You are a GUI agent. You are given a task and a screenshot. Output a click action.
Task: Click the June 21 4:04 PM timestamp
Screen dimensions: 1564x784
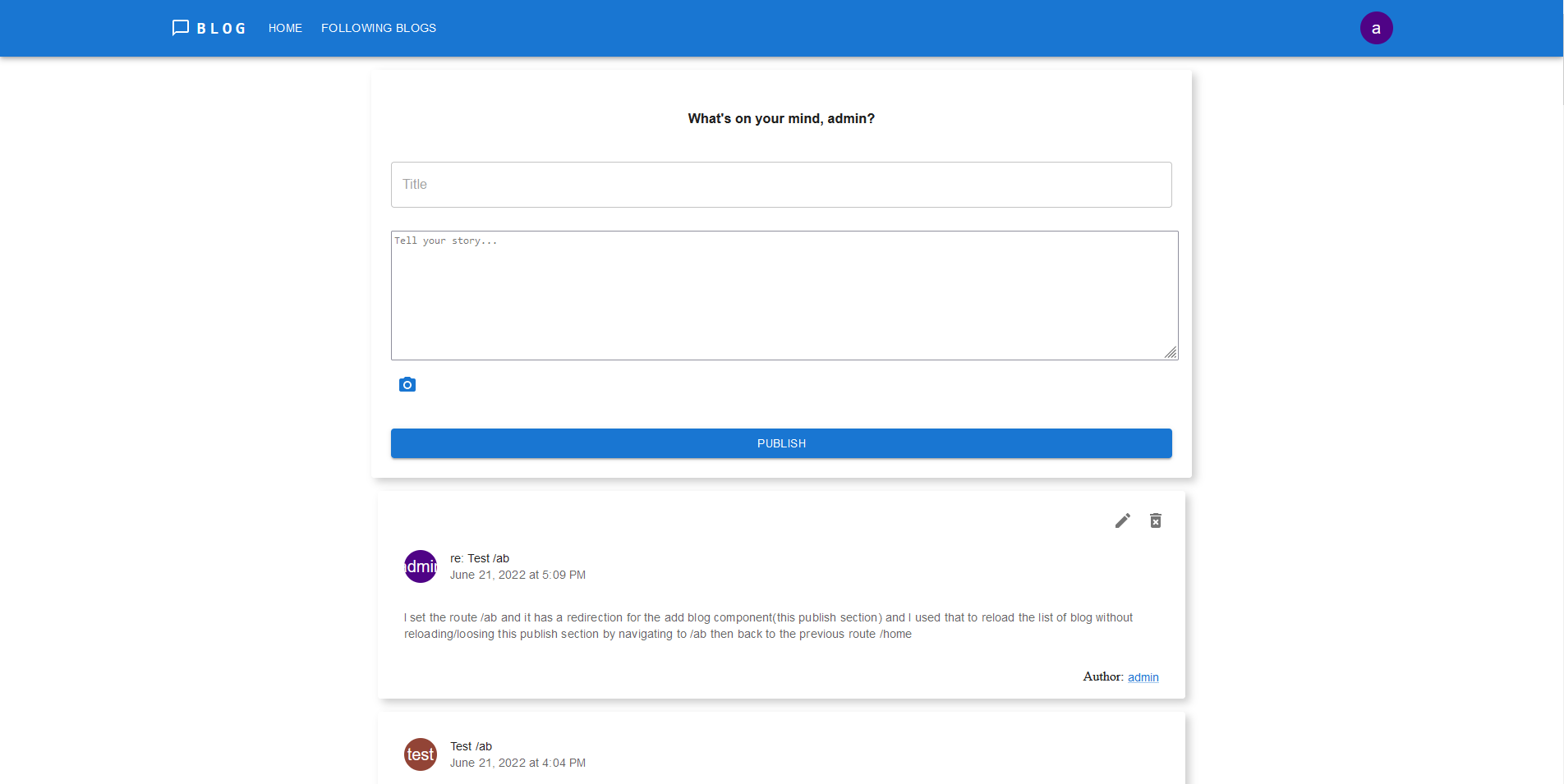coord(517,763)
